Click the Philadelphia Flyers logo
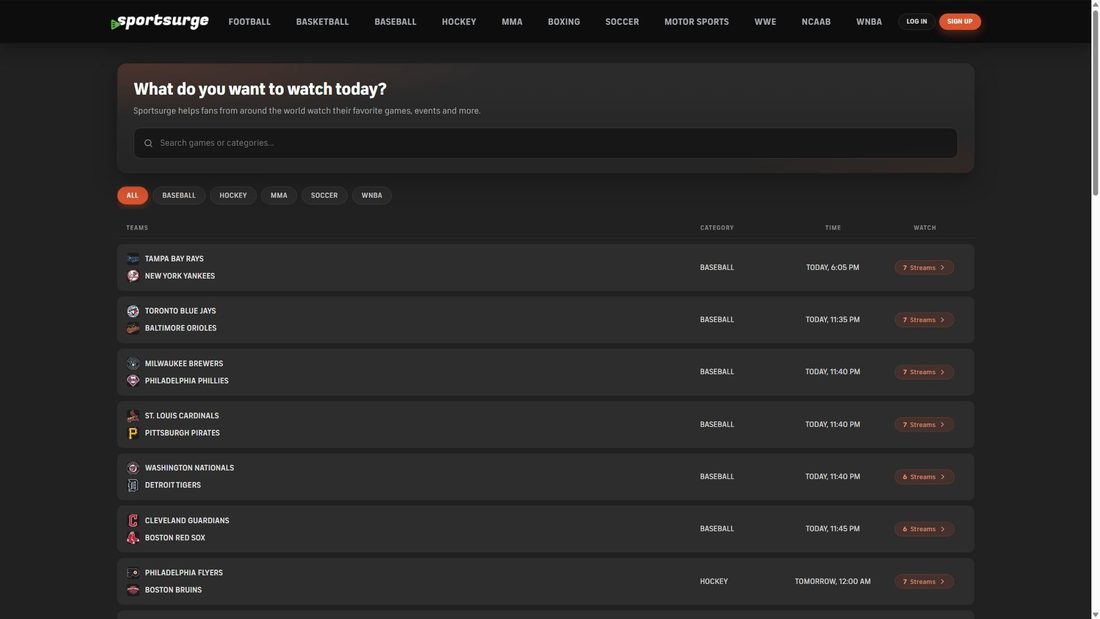1100x619 pixels. click(133, 573)
